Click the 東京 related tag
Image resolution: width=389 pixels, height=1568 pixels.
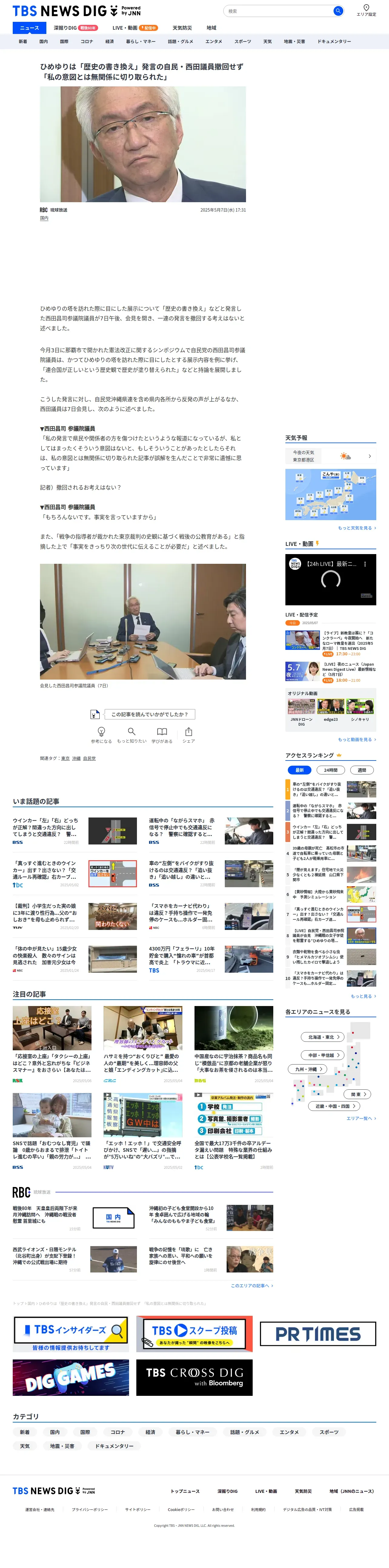tap(65, 758)
